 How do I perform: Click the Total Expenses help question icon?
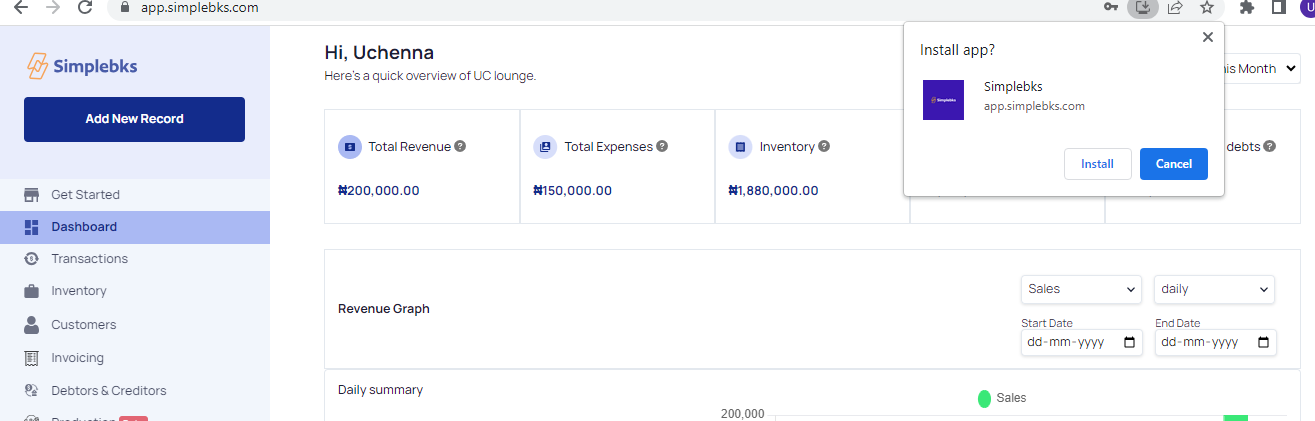662,146
